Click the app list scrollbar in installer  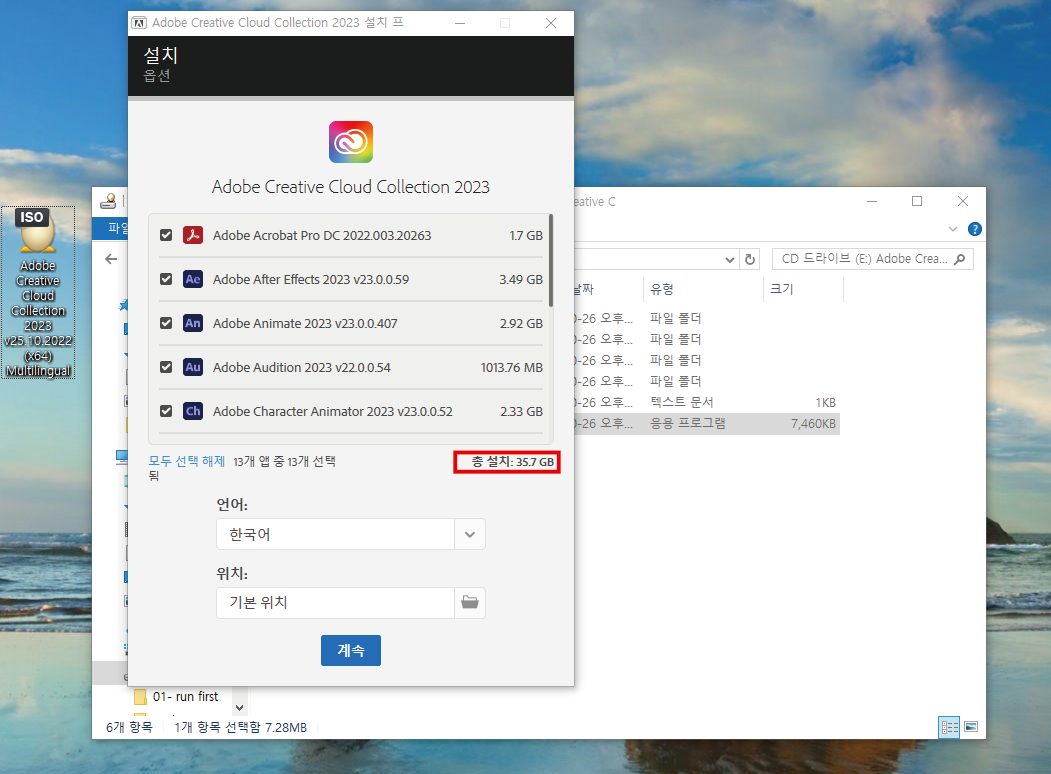click(551, 261)
